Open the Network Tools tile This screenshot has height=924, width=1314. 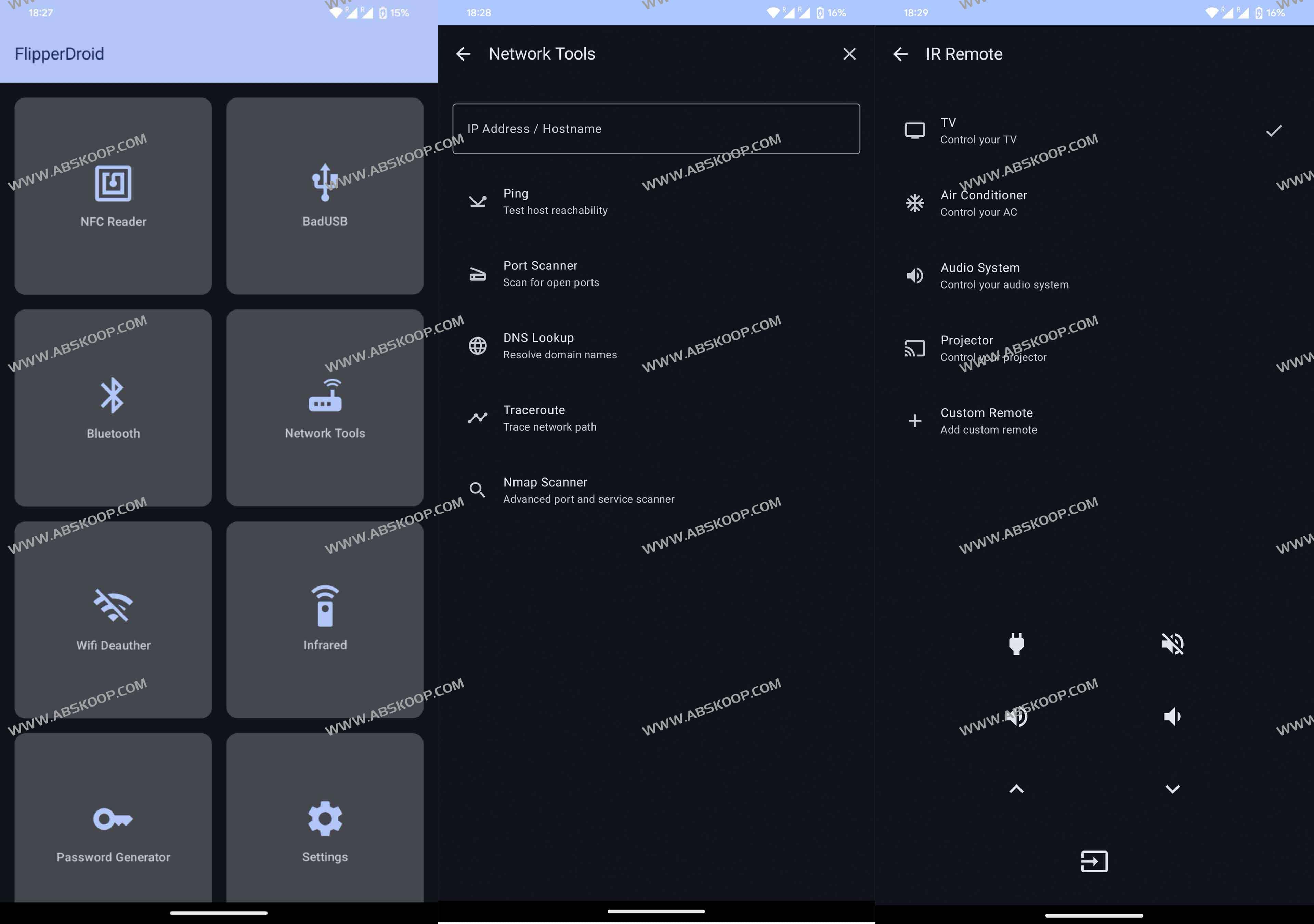tap(324, 407)
